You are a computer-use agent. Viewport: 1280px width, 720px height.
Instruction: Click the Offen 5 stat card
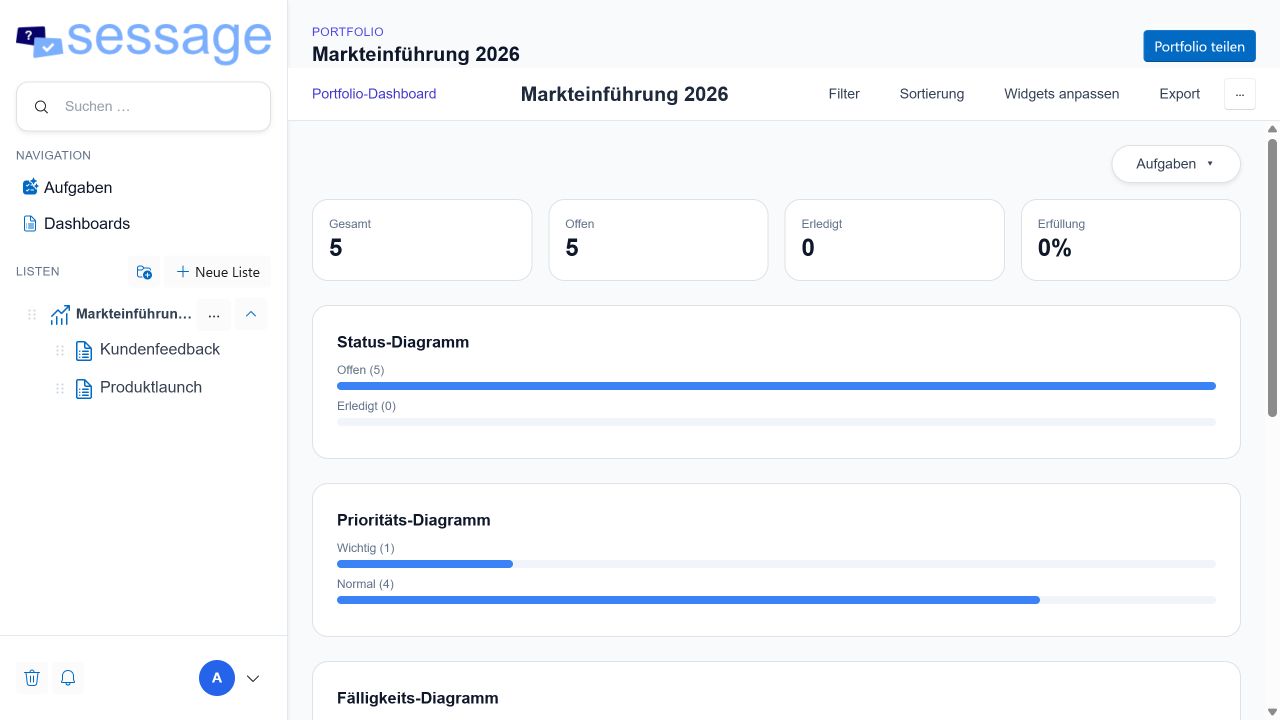658,240
